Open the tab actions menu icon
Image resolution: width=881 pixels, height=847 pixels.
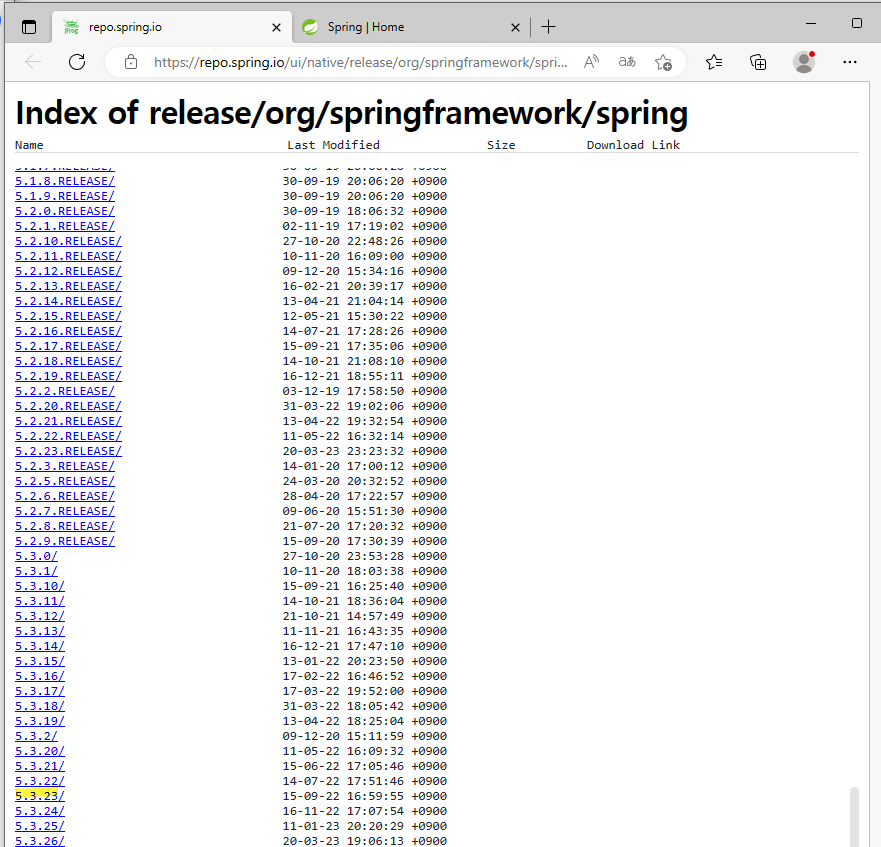tap(29, 27)
